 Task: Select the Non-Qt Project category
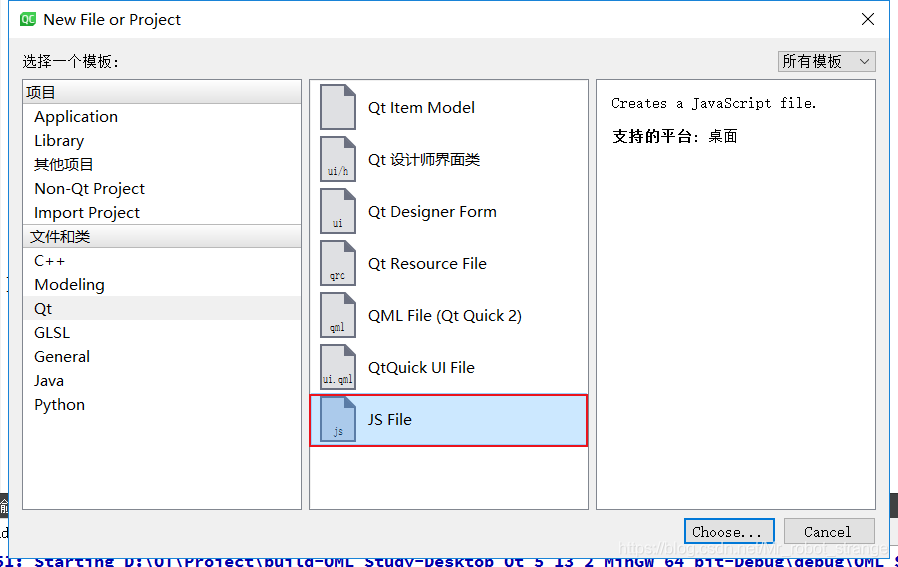click(162, 188)
